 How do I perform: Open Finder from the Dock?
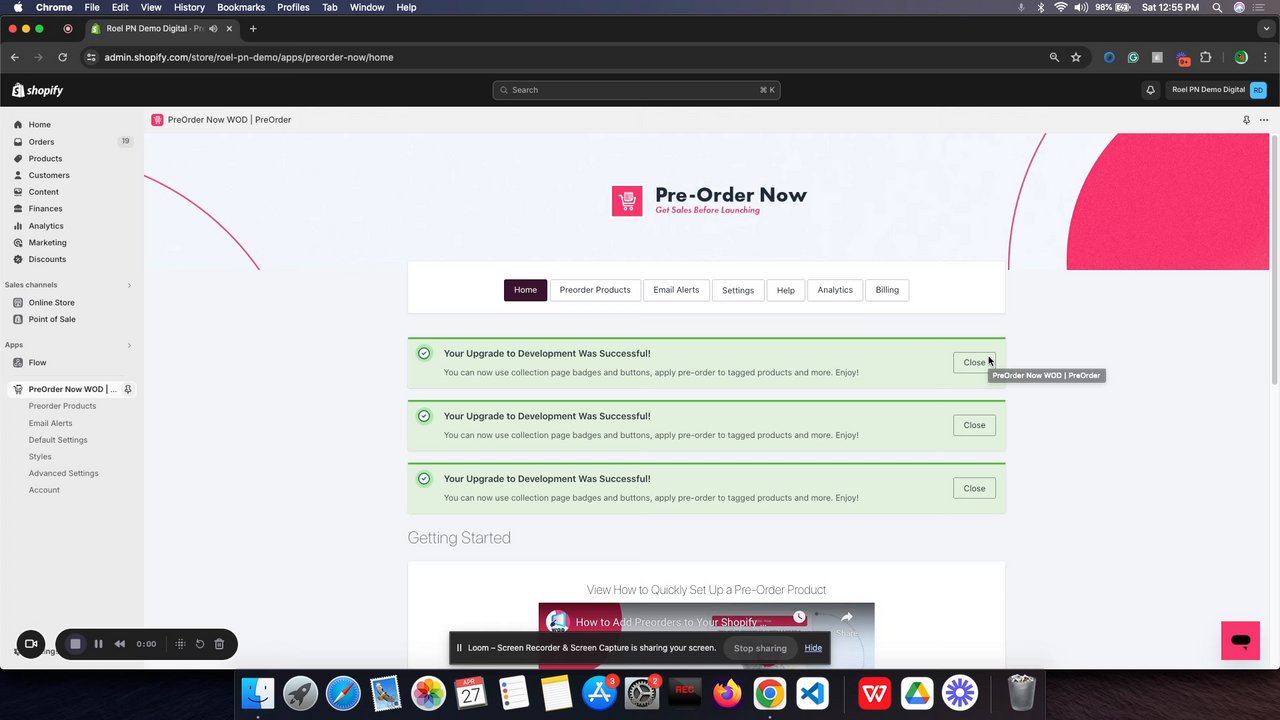tap(258, 693)
